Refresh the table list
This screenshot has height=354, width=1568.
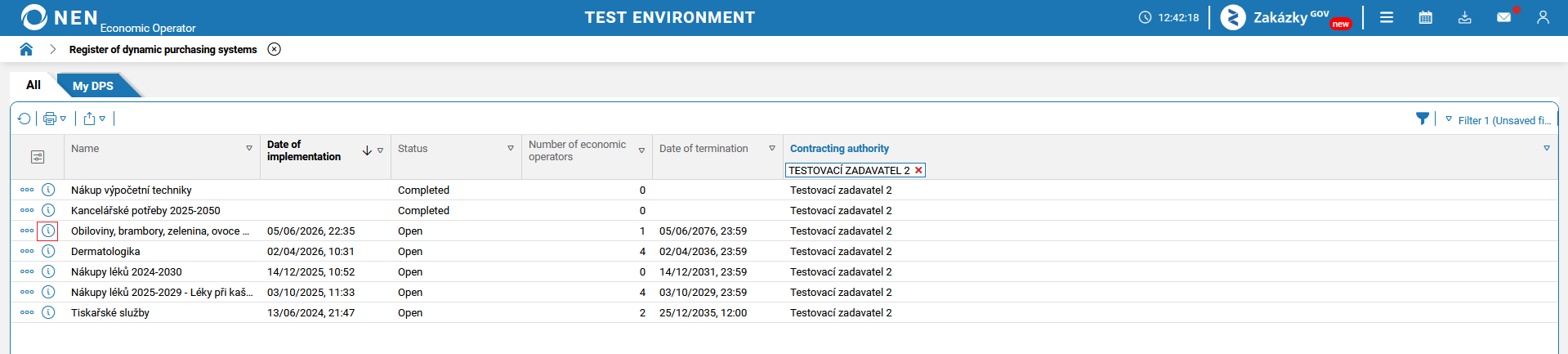pos(25,119)
